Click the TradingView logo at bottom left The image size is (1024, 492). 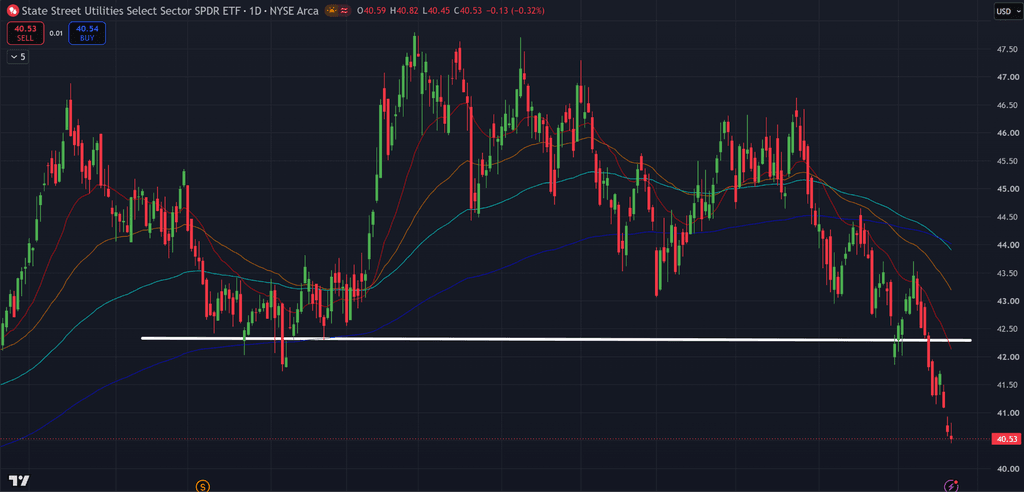click(21, 481)
